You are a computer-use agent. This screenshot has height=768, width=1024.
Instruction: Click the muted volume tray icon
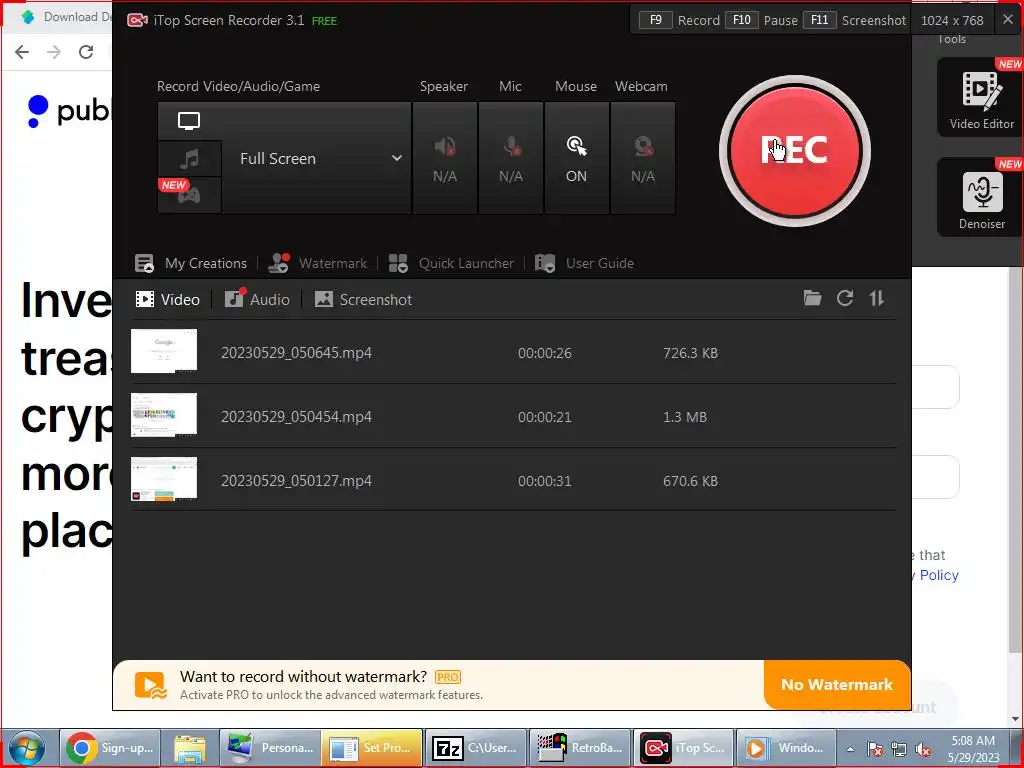(923, 749)
